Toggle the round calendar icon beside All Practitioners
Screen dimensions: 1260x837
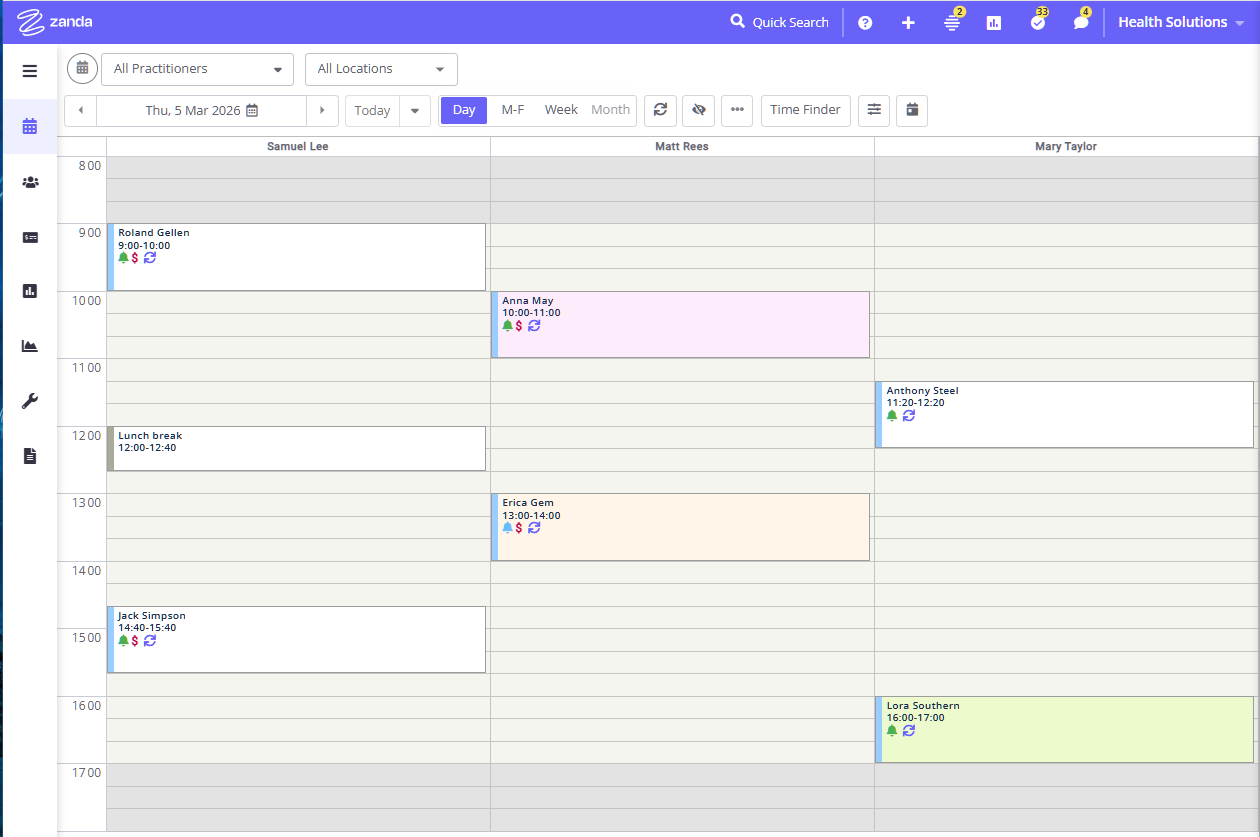pyautogui.click(x=82, y=69)
